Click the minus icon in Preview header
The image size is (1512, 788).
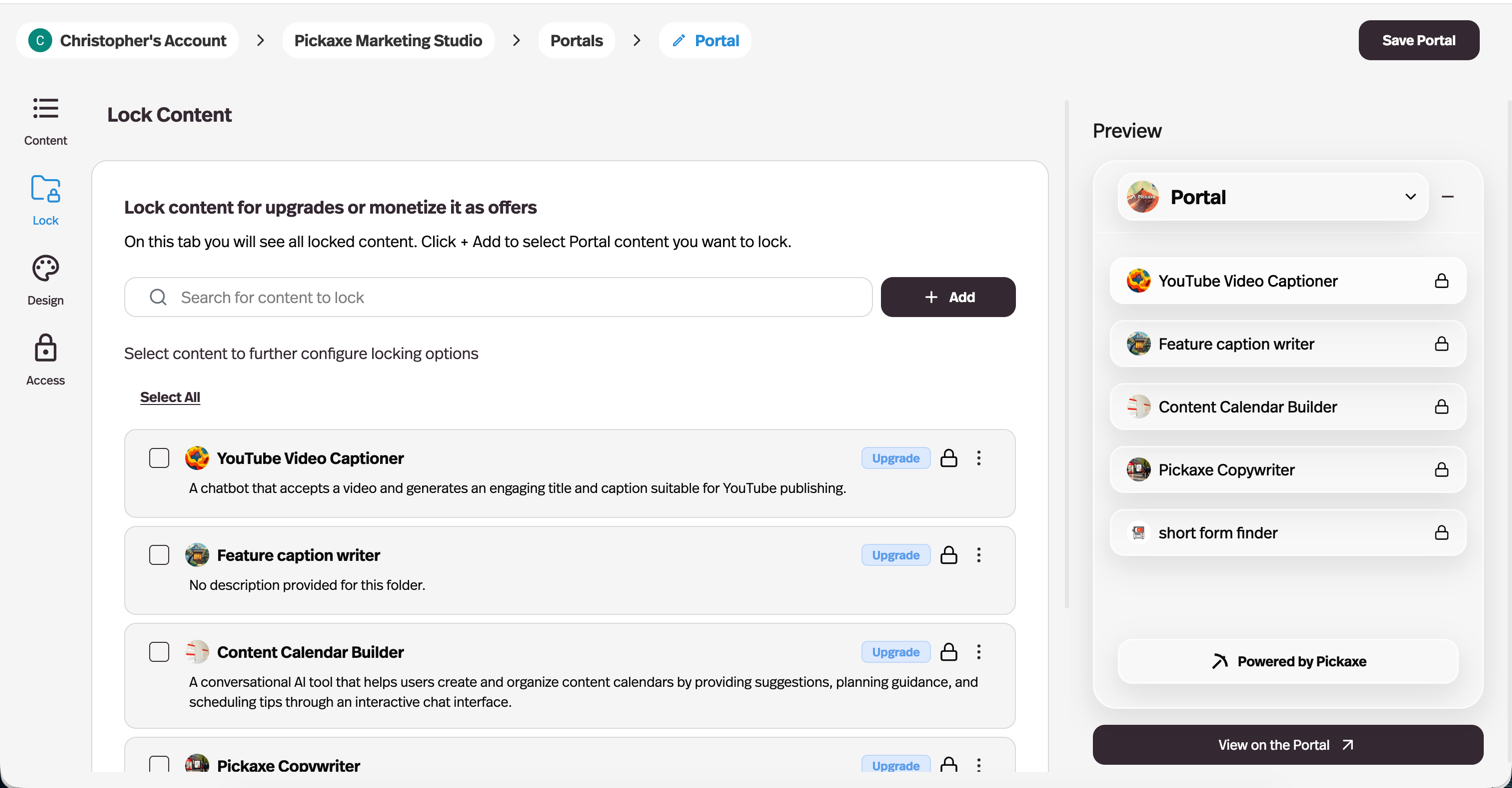click(1447, 197)
